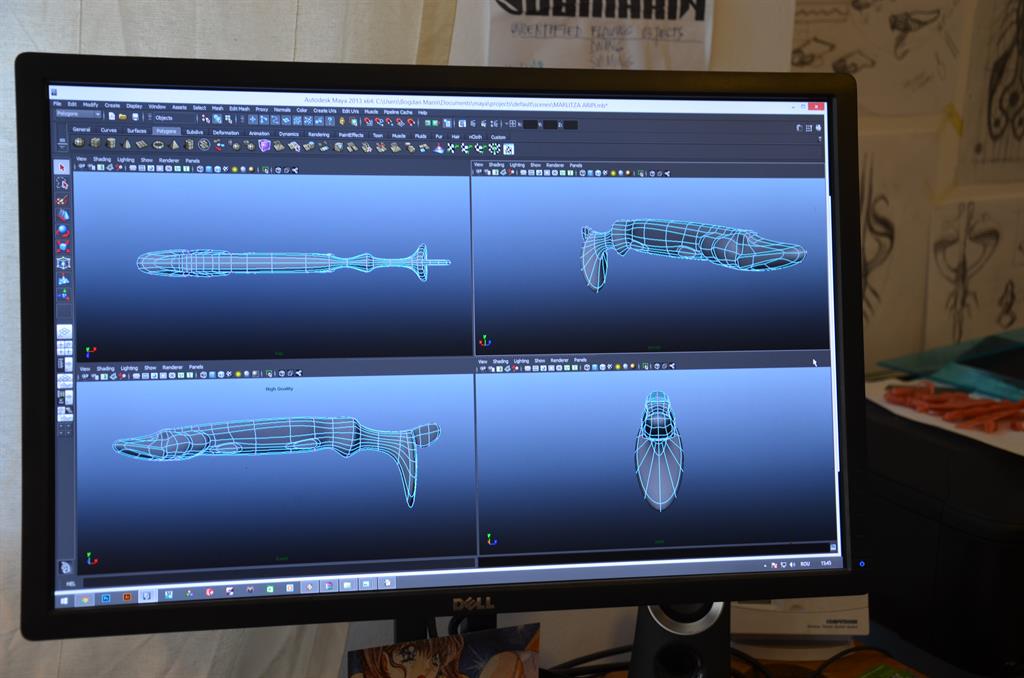Viewport: 1024px width, 678px height.
Task: Activate the Paint selection tool
Action: coord(63,199)
